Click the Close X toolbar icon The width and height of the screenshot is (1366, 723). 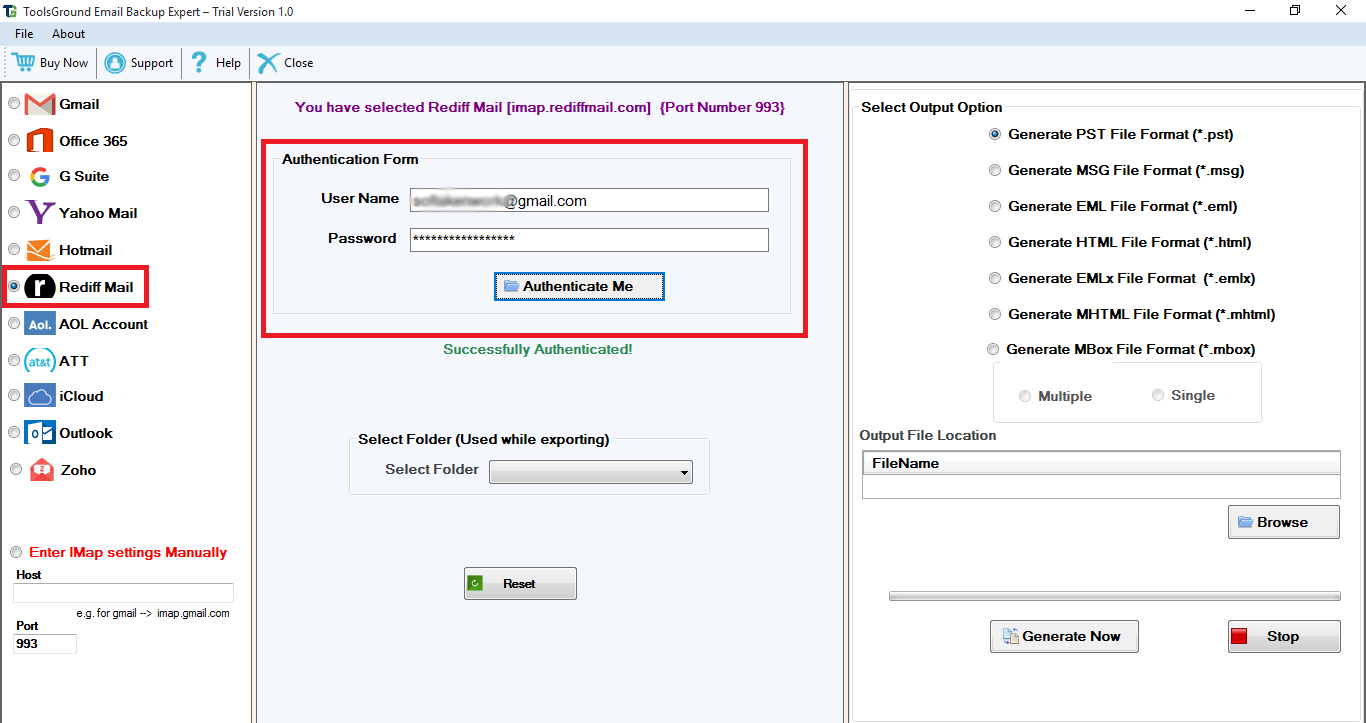point(267,62)
